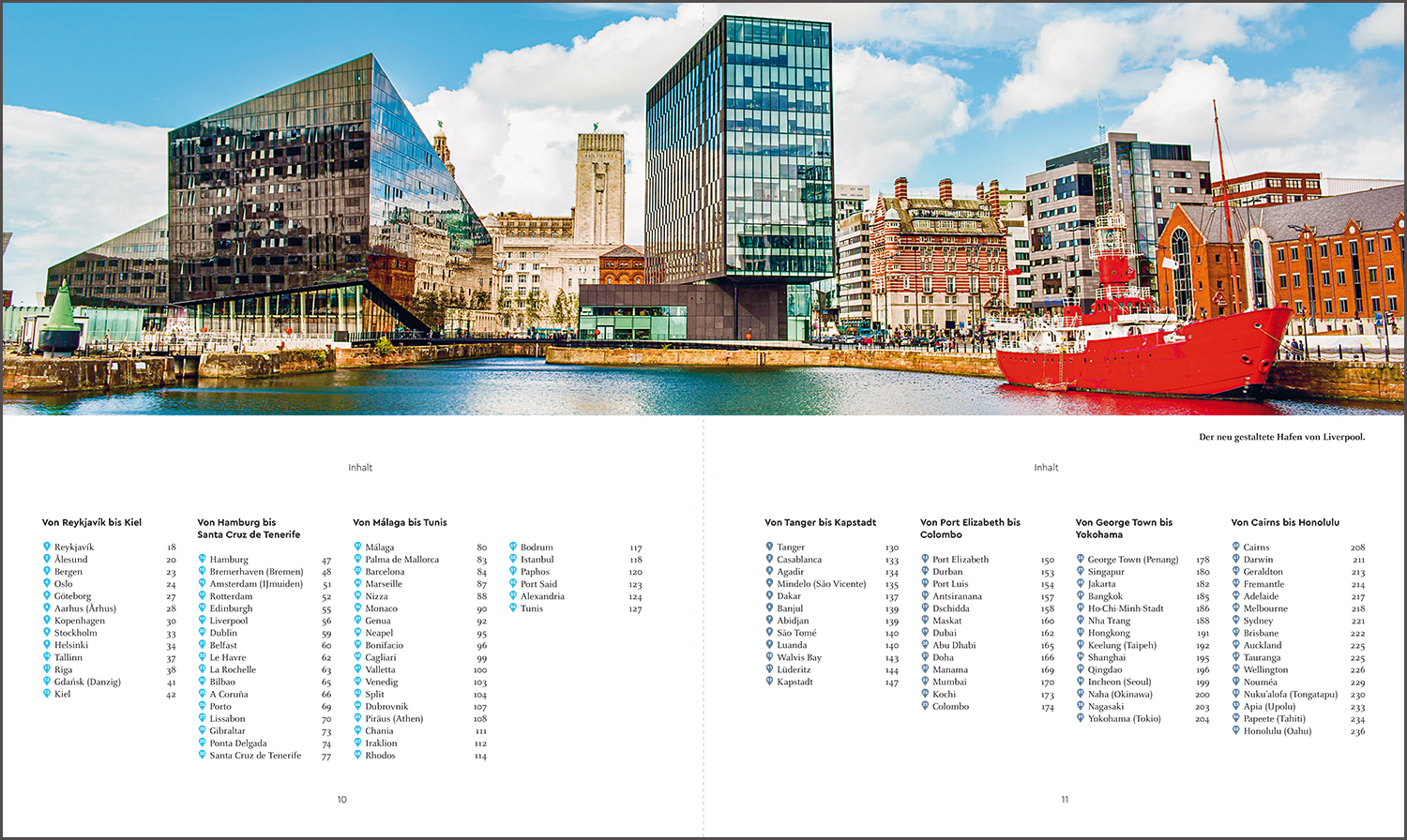Select the Honolulu (Oahu) entry
1407x840 pixels.
[x=1278, y=731]
